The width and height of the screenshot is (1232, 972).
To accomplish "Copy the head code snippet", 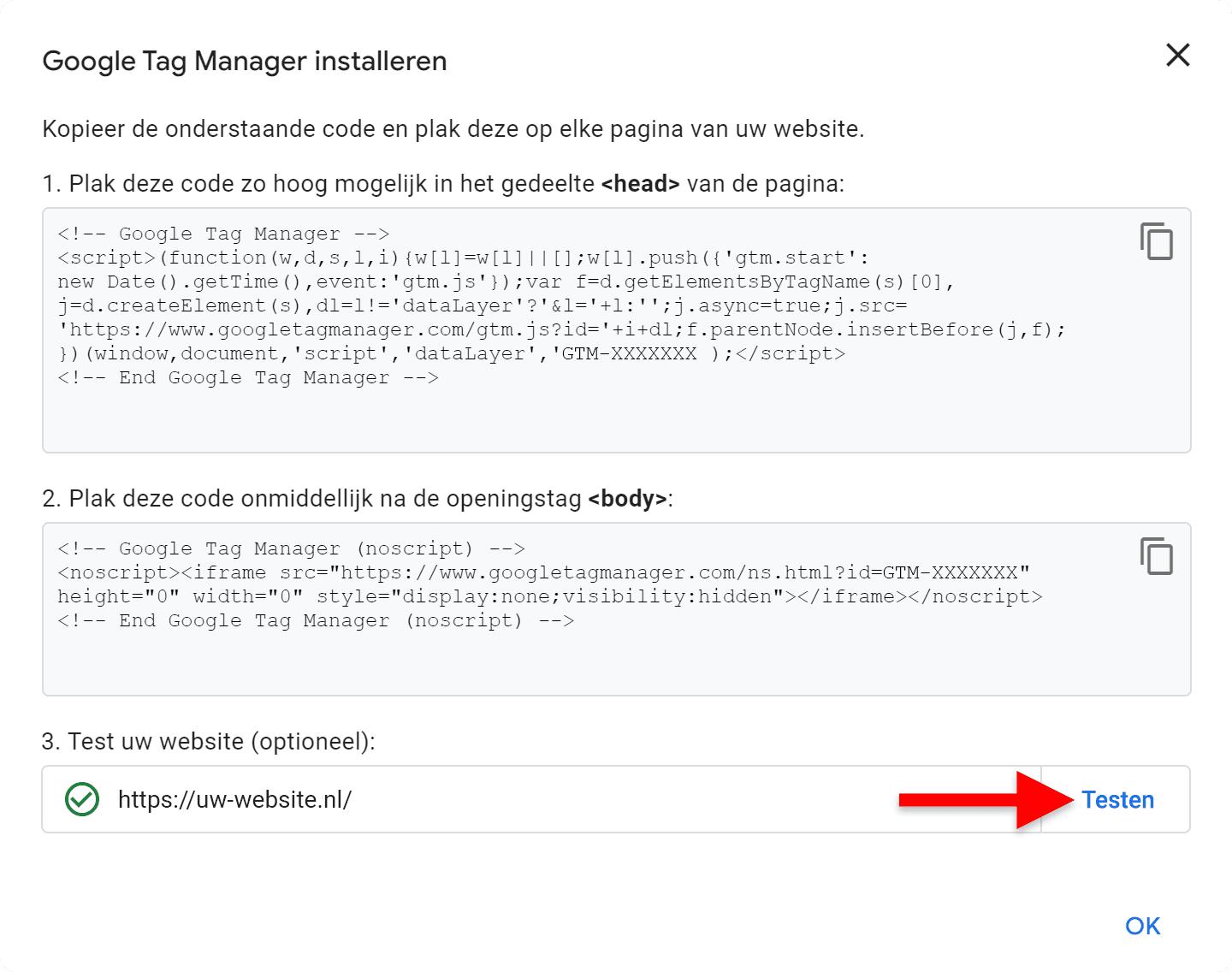I will point(1157,241).
